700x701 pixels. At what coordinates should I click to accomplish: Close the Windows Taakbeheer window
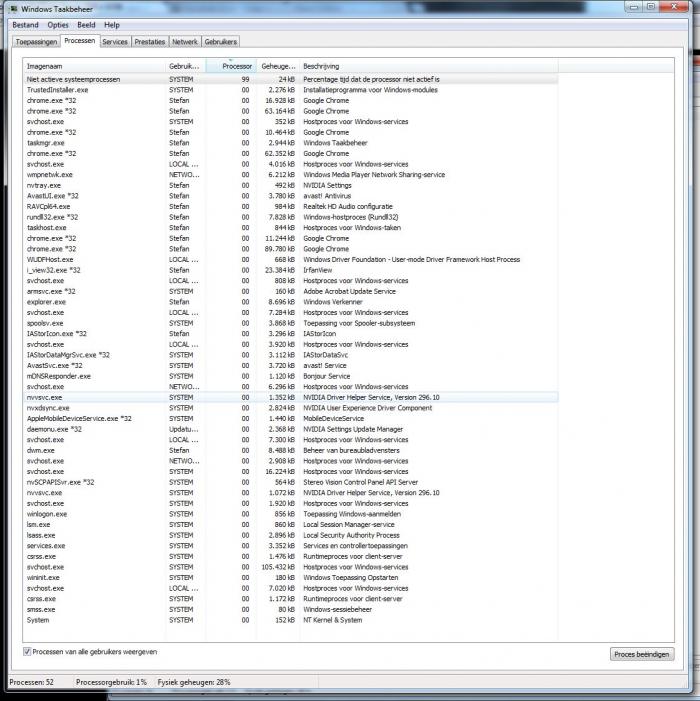point(674,6)
